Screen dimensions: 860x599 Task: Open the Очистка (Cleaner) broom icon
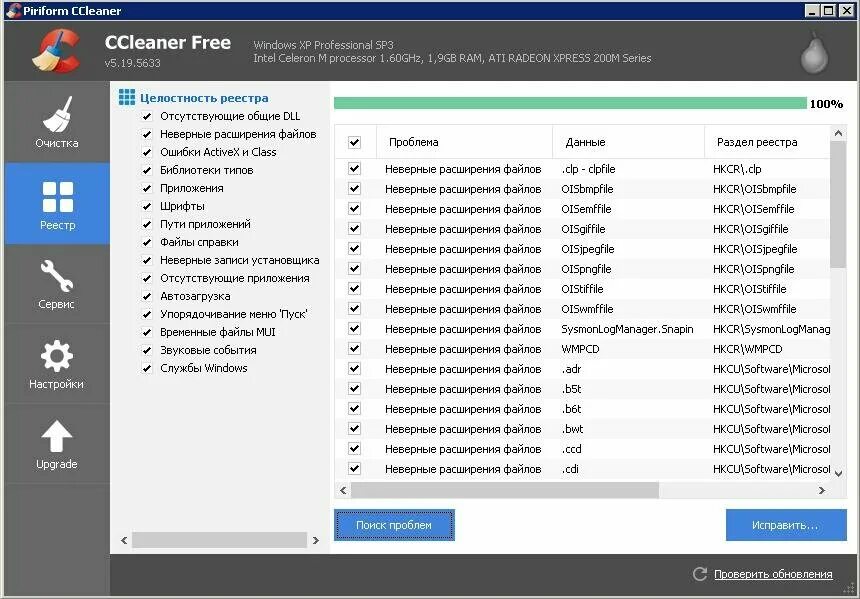coord(57,114)
